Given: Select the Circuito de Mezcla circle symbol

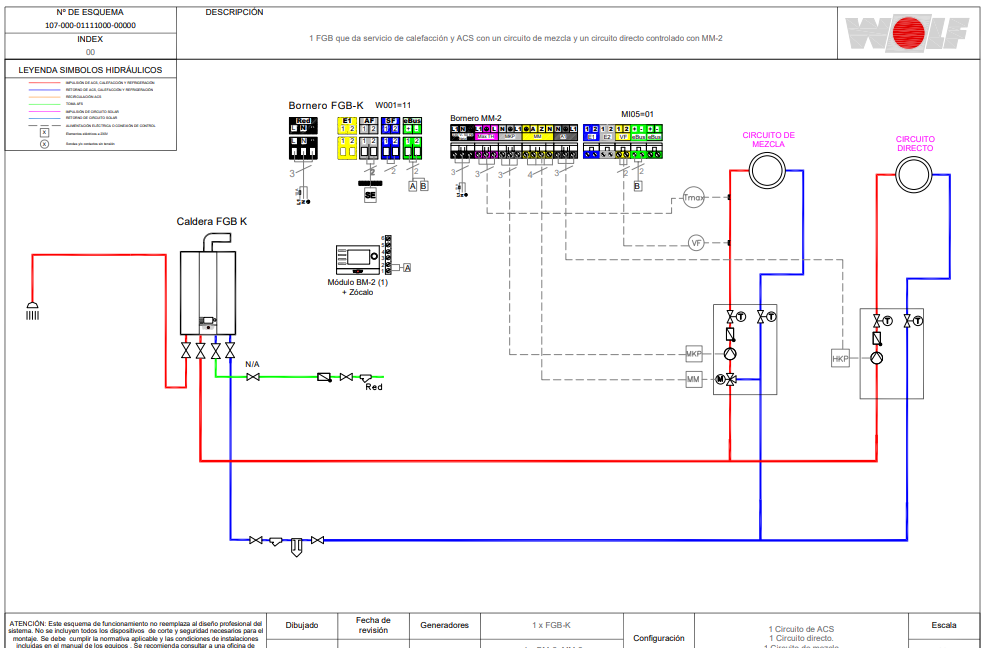Looking at the screenshot, I should tap(767, 170).
